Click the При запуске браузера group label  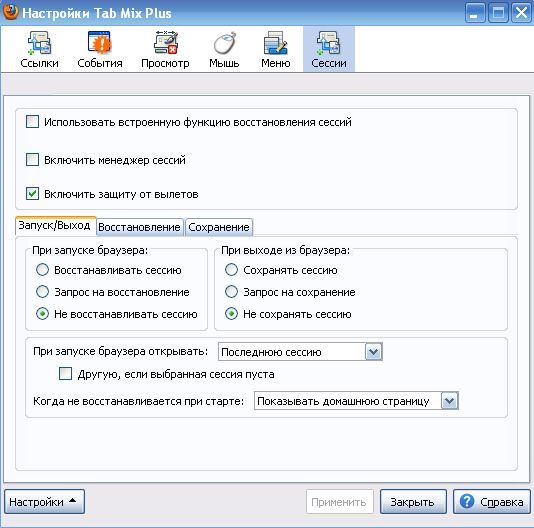coord(90,250)
